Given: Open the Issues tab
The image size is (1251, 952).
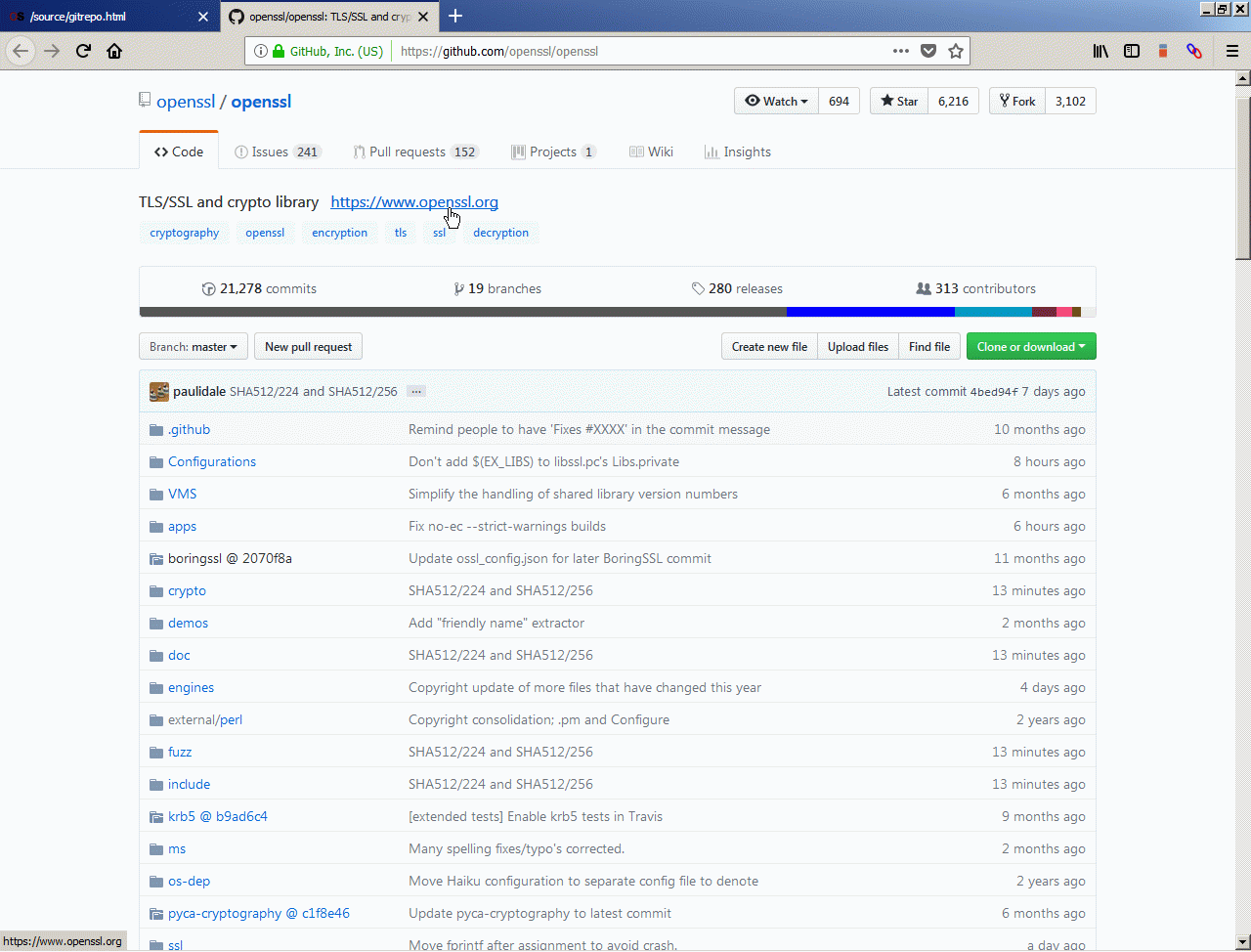Looking at the screenshot, I should 278,152.
